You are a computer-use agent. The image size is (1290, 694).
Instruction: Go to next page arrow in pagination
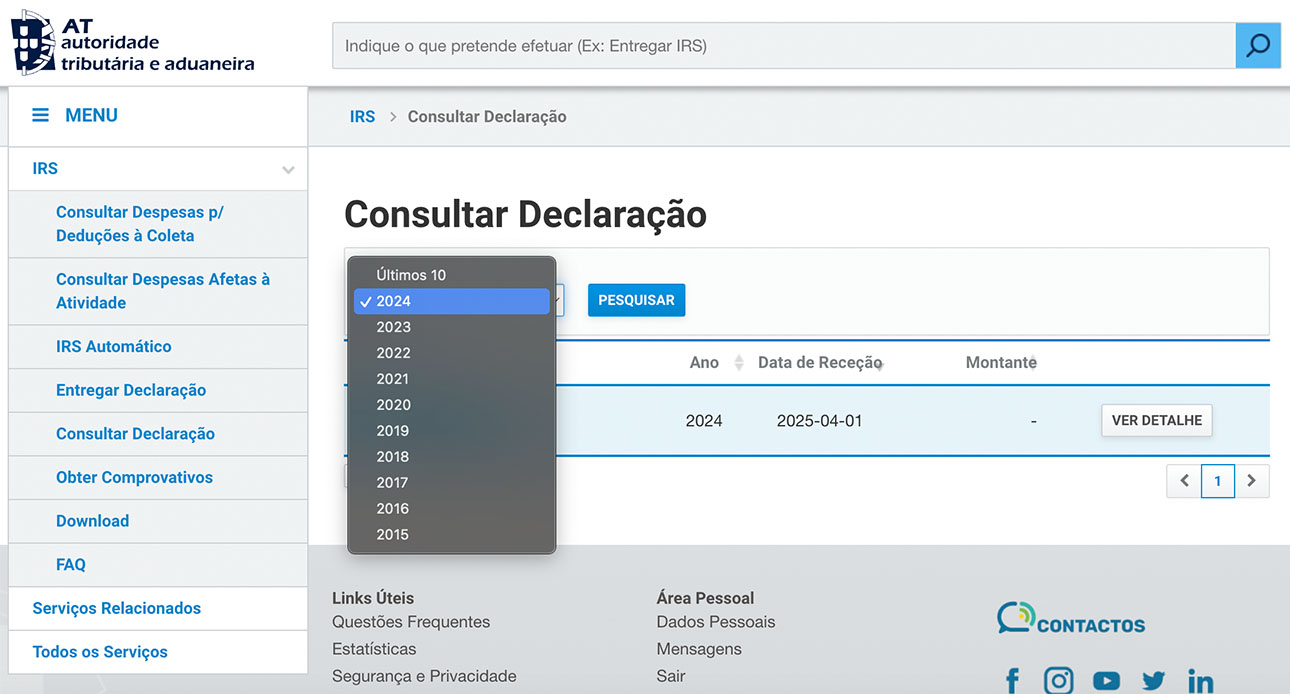pos(1252,481)
